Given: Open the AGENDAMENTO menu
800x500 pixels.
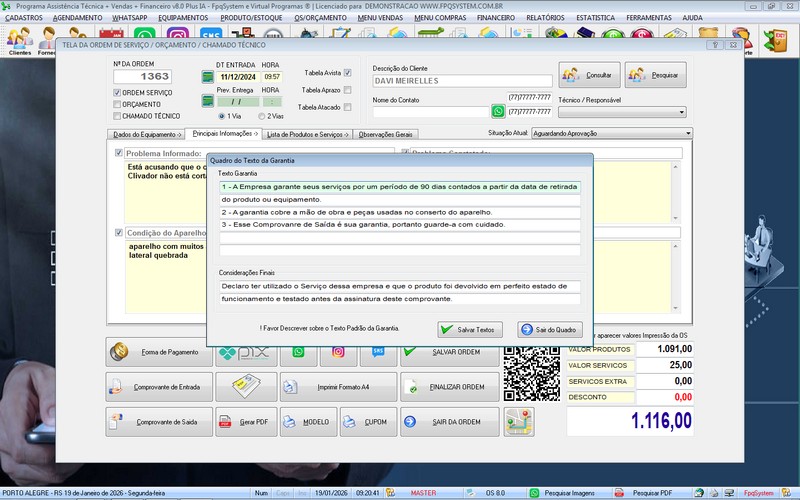Looking at the screenshot, I should pos(78,18).
